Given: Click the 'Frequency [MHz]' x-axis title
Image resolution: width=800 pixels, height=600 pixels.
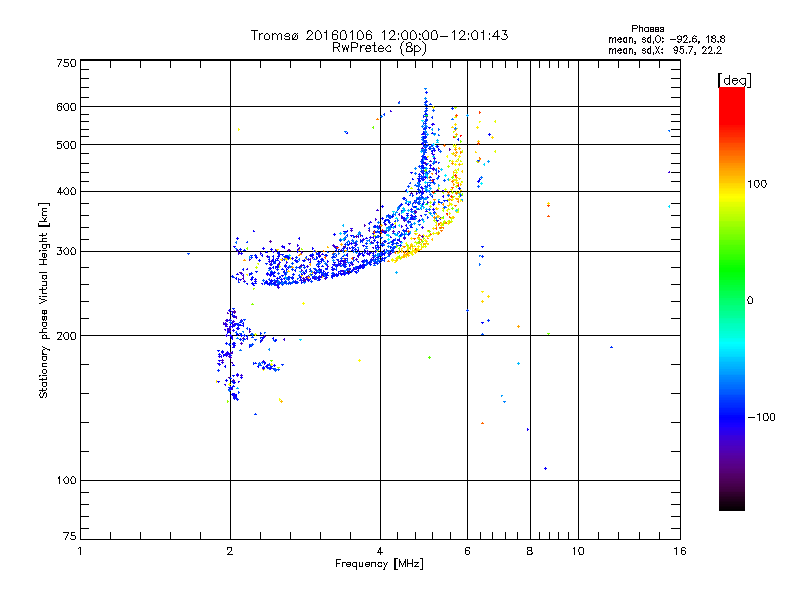Looking at the screenshot, I should pyautogui.click(x=379, y=564).
